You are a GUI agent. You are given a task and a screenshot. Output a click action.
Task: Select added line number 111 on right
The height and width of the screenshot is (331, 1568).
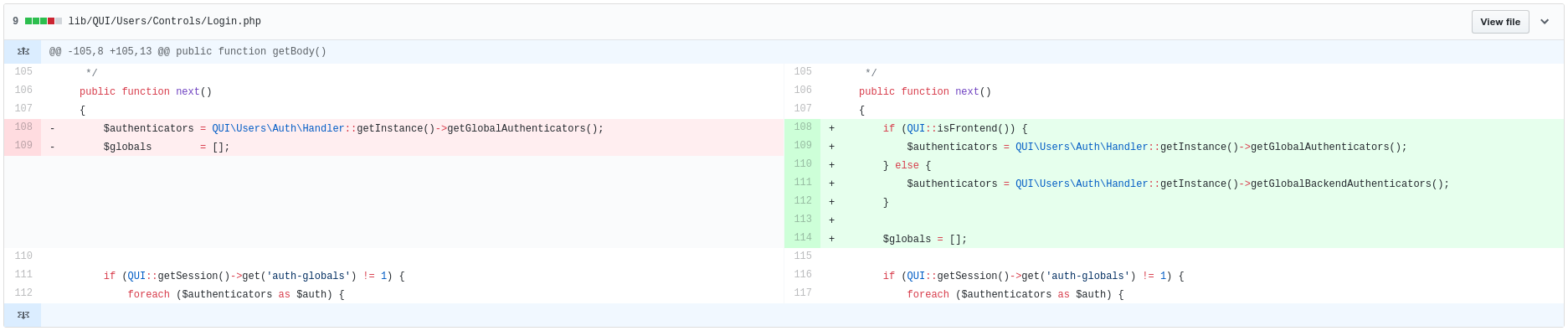coord(803,183)
